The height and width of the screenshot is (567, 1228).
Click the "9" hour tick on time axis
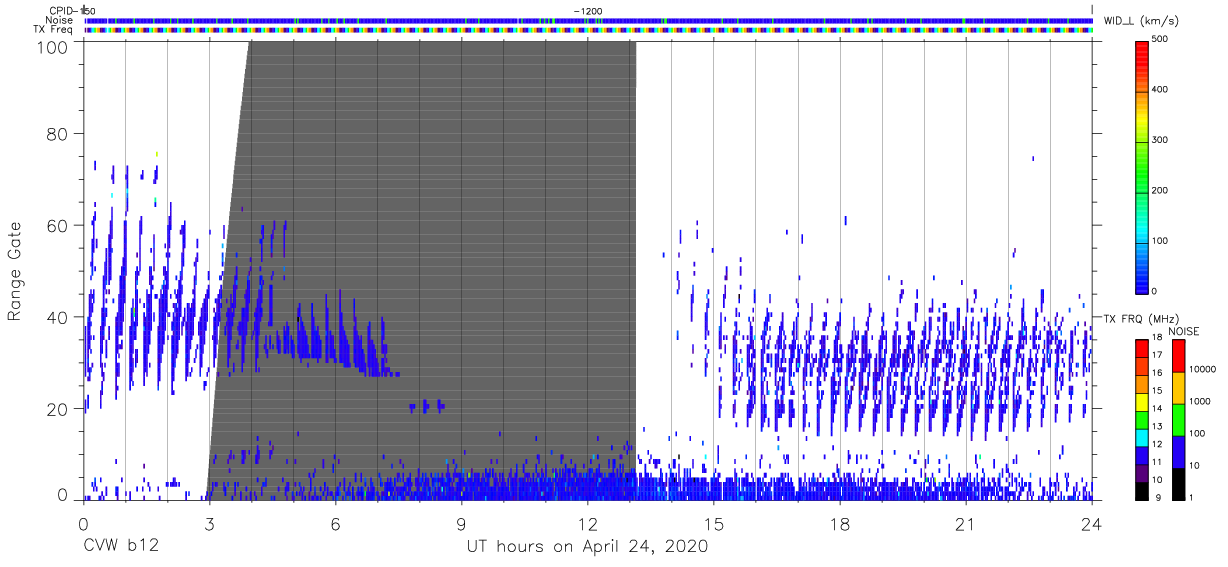461,524
